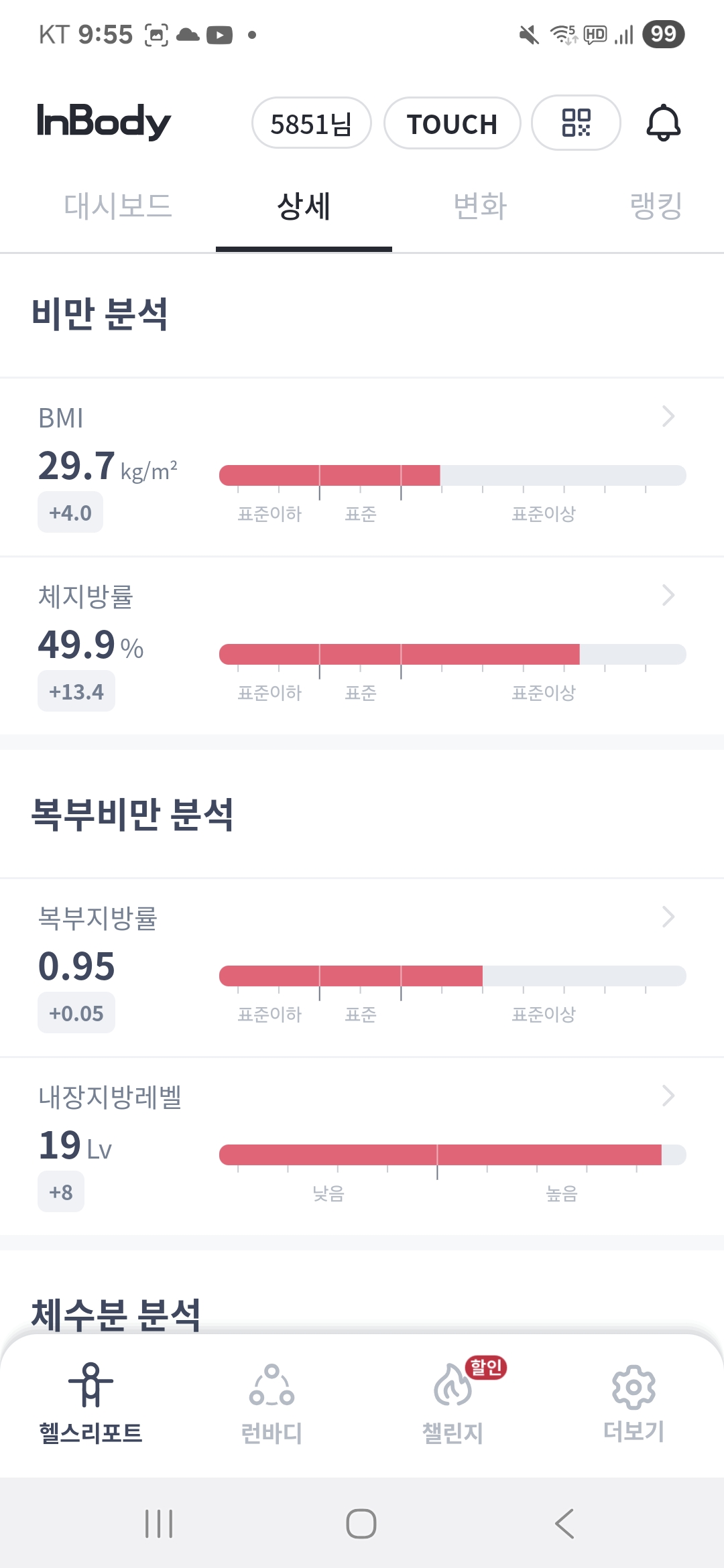Tap the 체지방률 +13.4 change badge

point(76,692)
